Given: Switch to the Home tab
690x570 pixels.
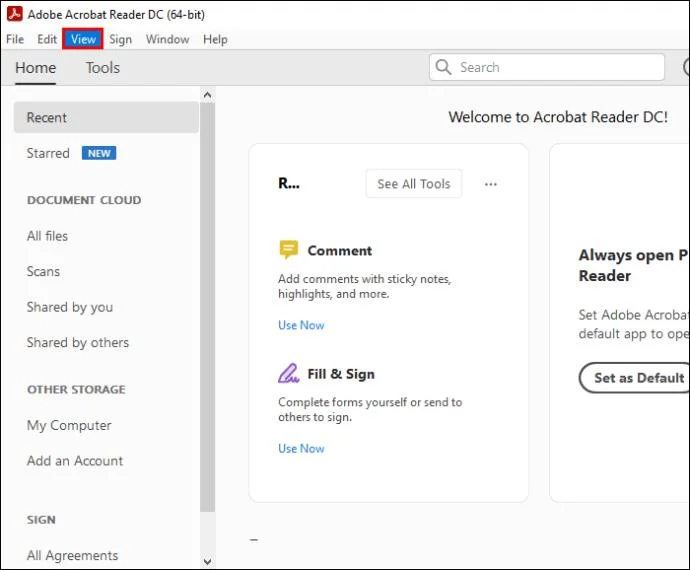Looking at the screenshot, I should (36, 68).
